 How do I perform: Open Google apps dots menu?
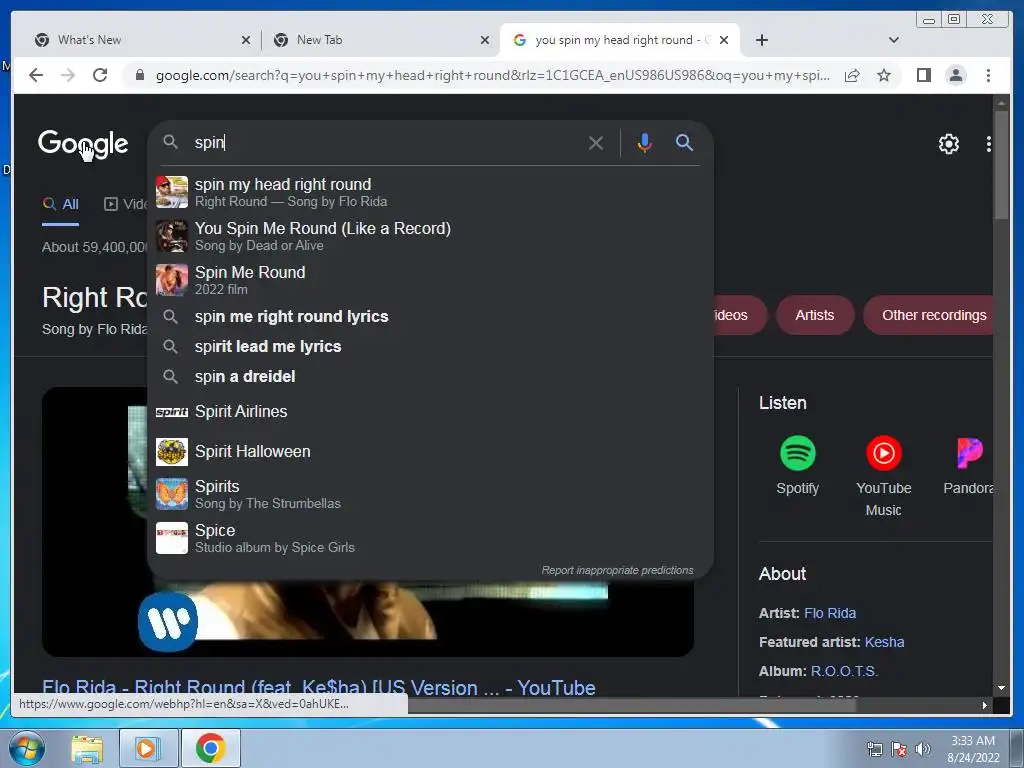click(x=989, y=144)
